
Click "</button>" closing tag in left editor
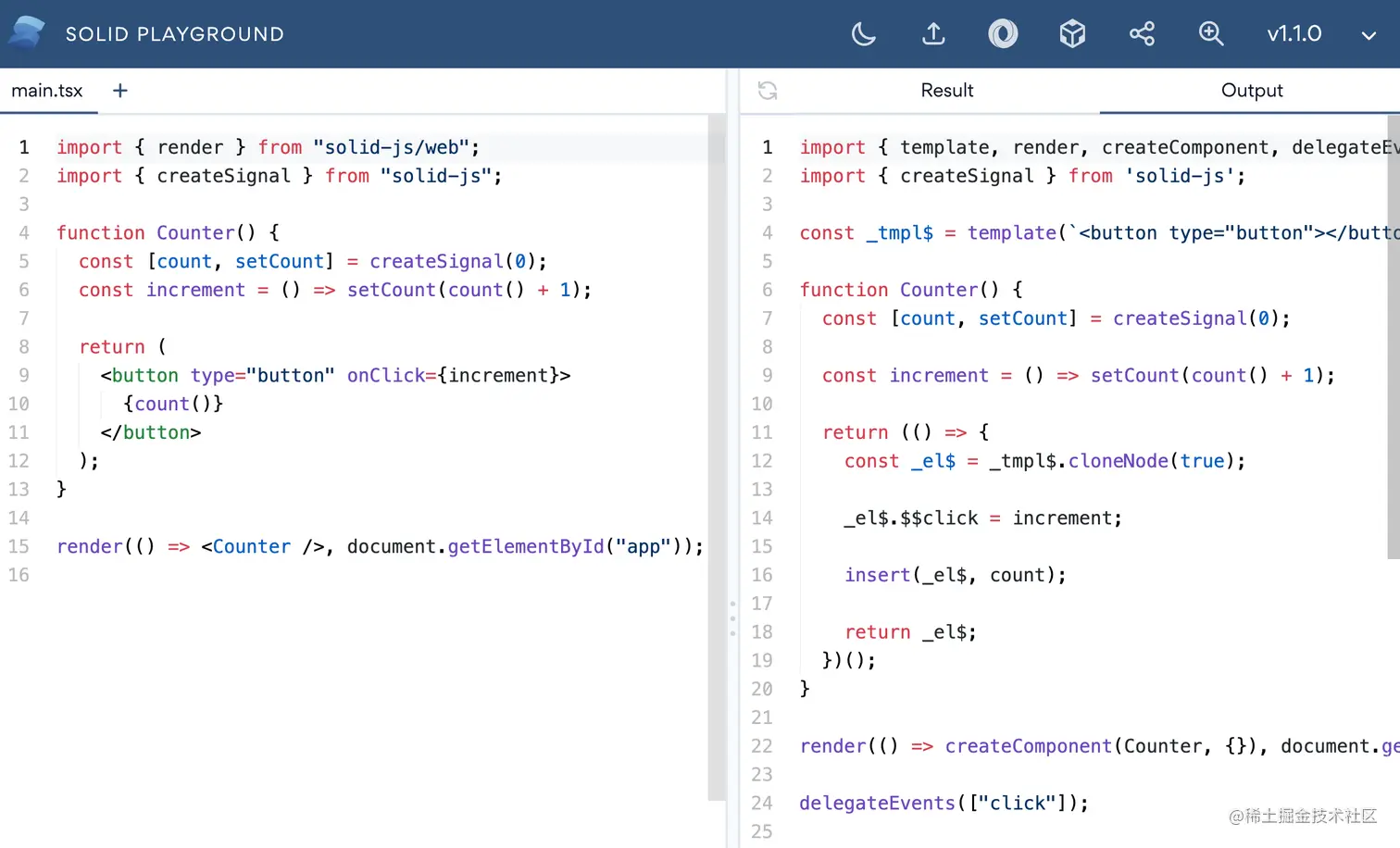tap(151, 432)
